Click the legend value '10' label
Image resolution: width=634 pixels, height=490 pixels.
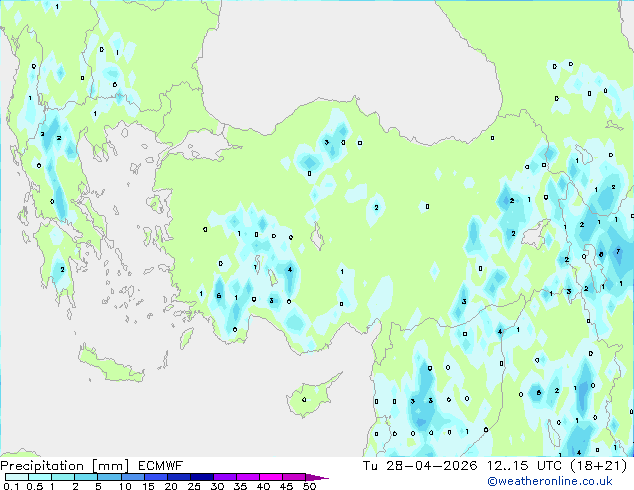click(125, 486)
